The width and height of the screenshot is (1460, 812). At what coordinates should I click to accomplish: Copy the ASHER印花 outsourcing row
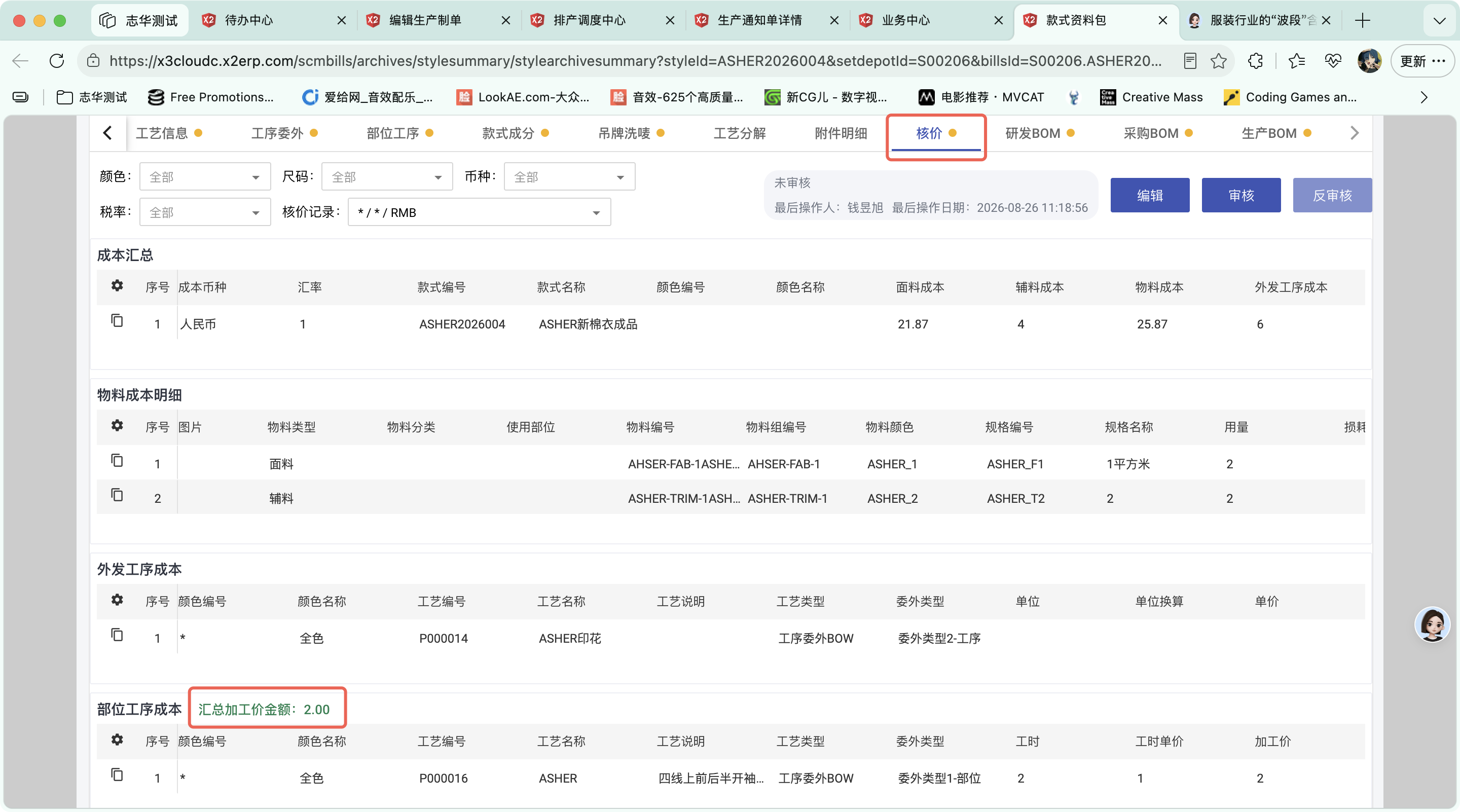(x=117, y=636)
